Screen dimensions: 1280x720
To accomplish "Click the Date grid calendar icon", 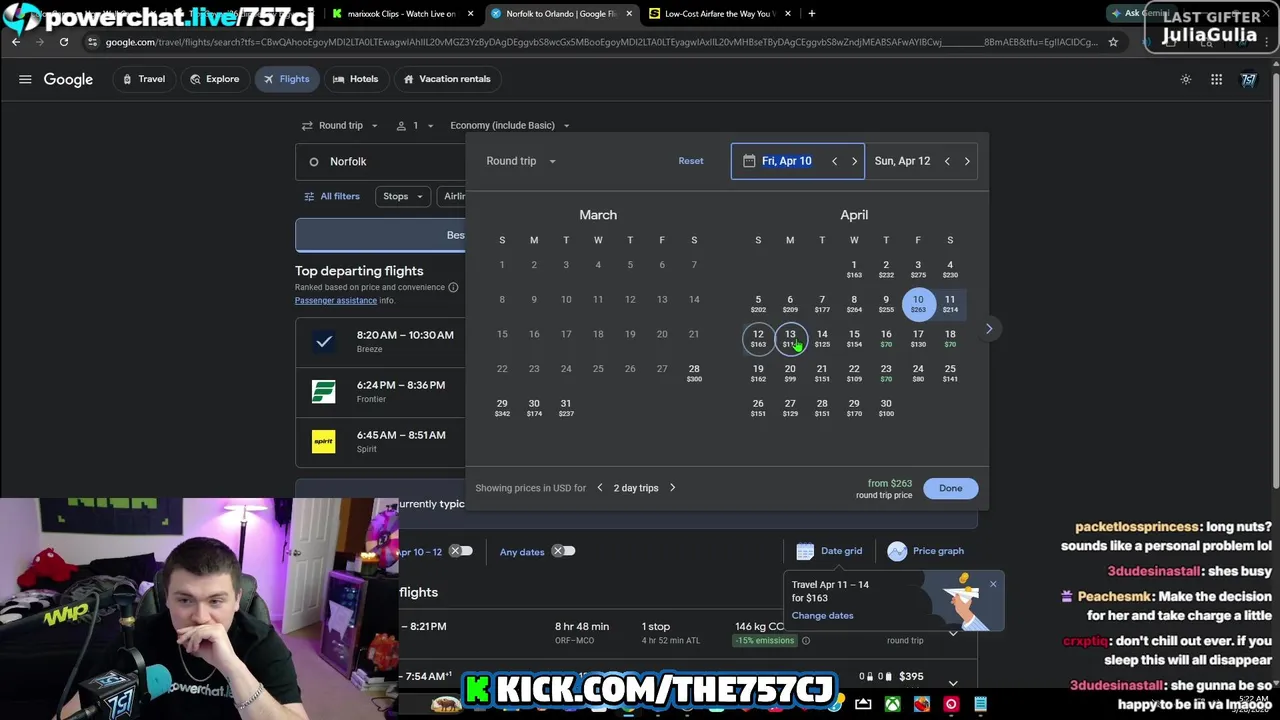I will 805,551.
